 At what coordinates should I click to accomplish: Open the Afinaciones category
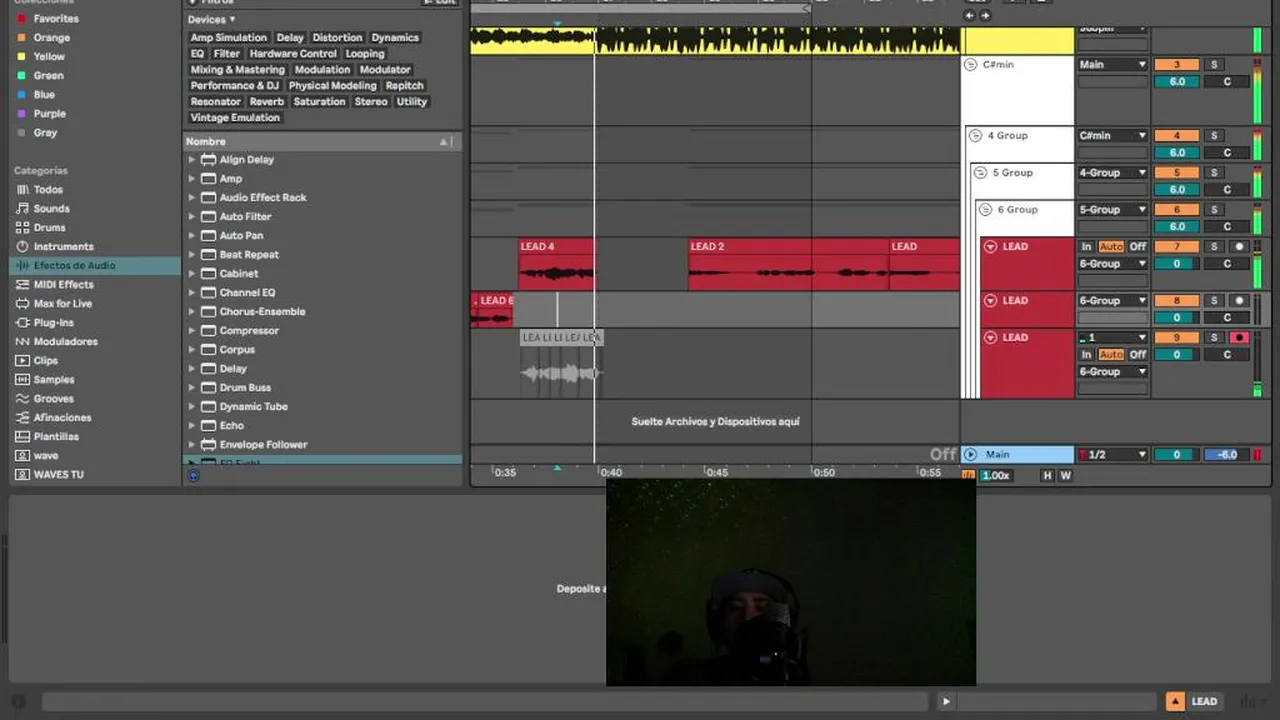(x=62, y=418)
